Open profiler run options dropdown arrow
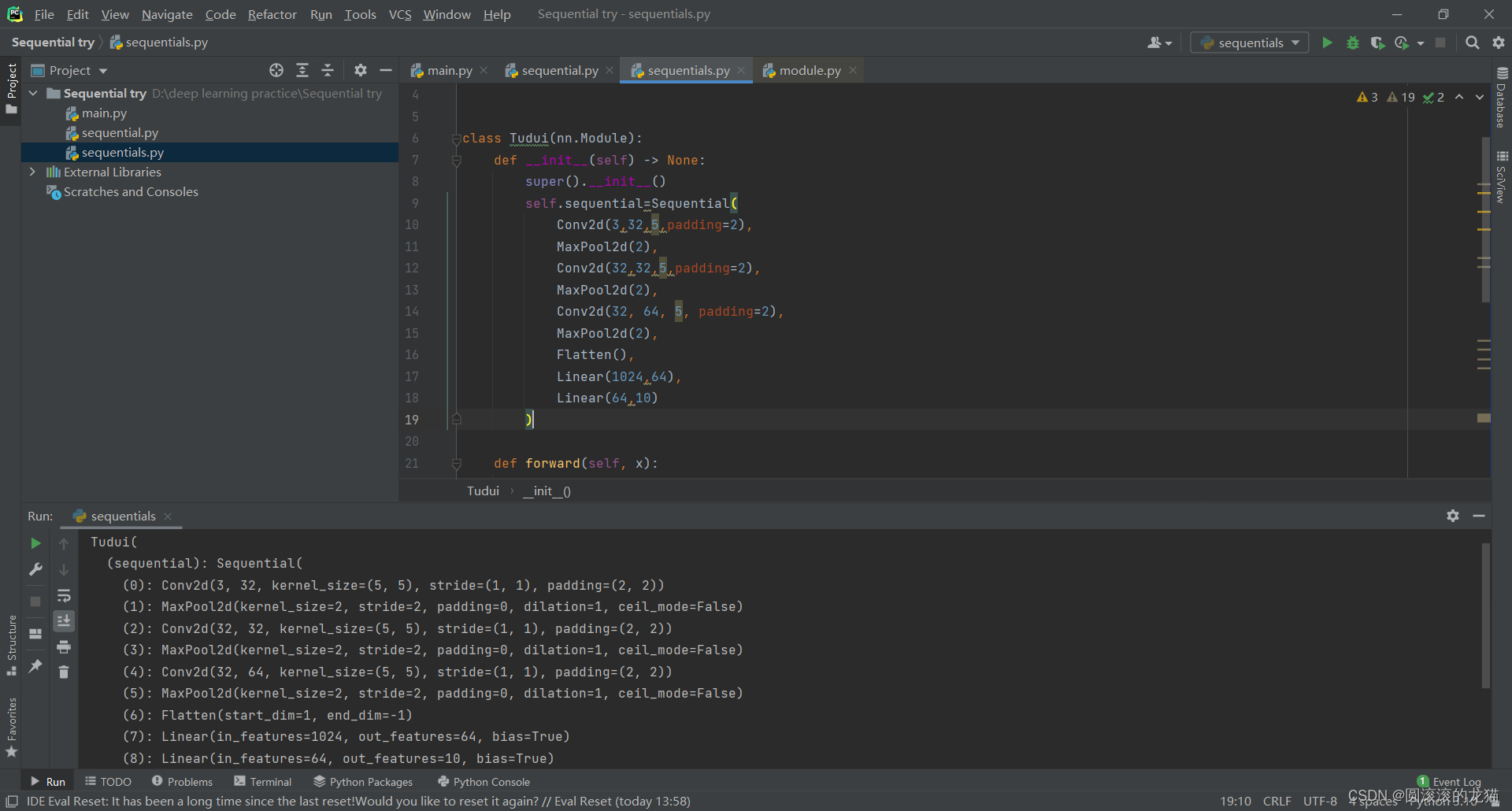 1421,43
